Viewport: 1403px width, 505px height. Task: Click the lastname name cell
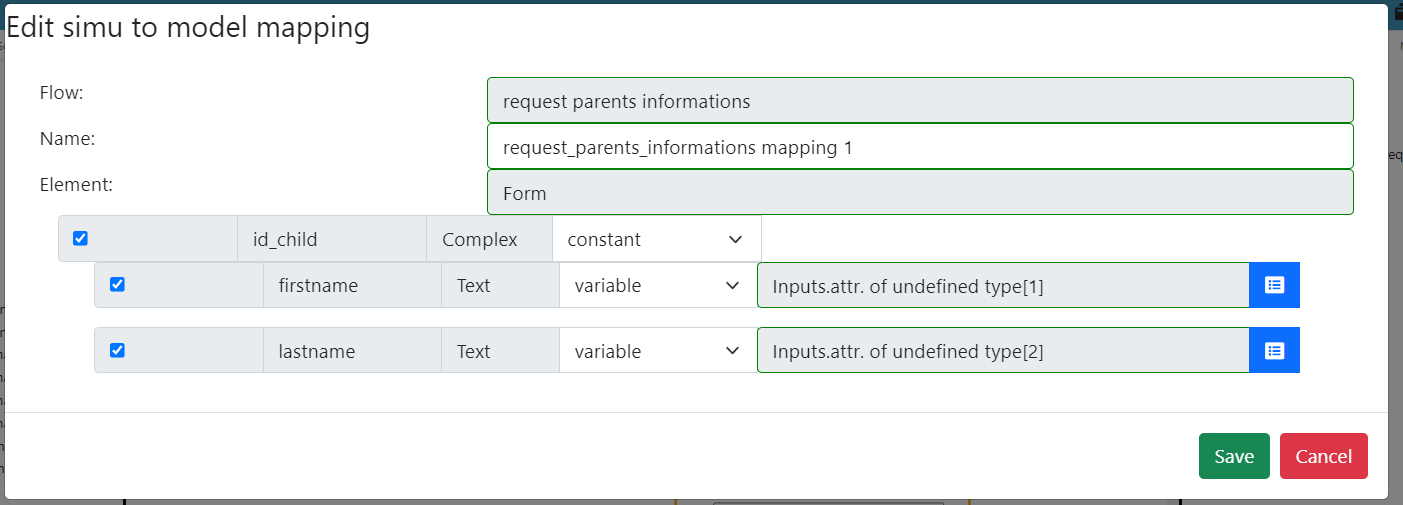pyautogui.click(x=352, y=351)
